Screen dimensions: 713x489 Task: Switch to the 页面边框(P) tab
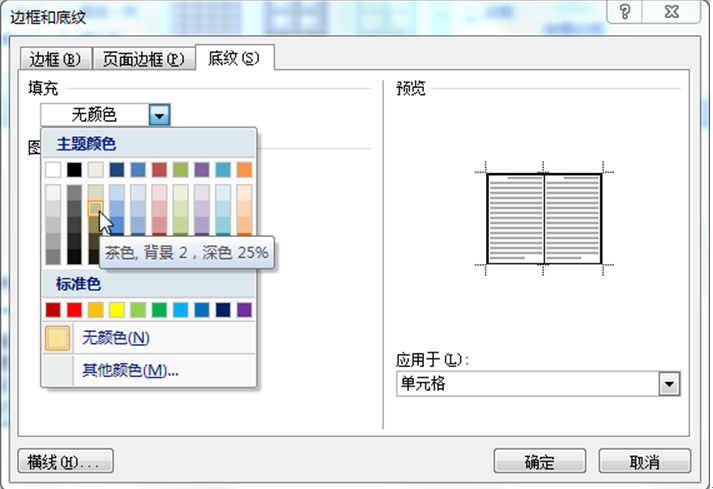(144, 58)
